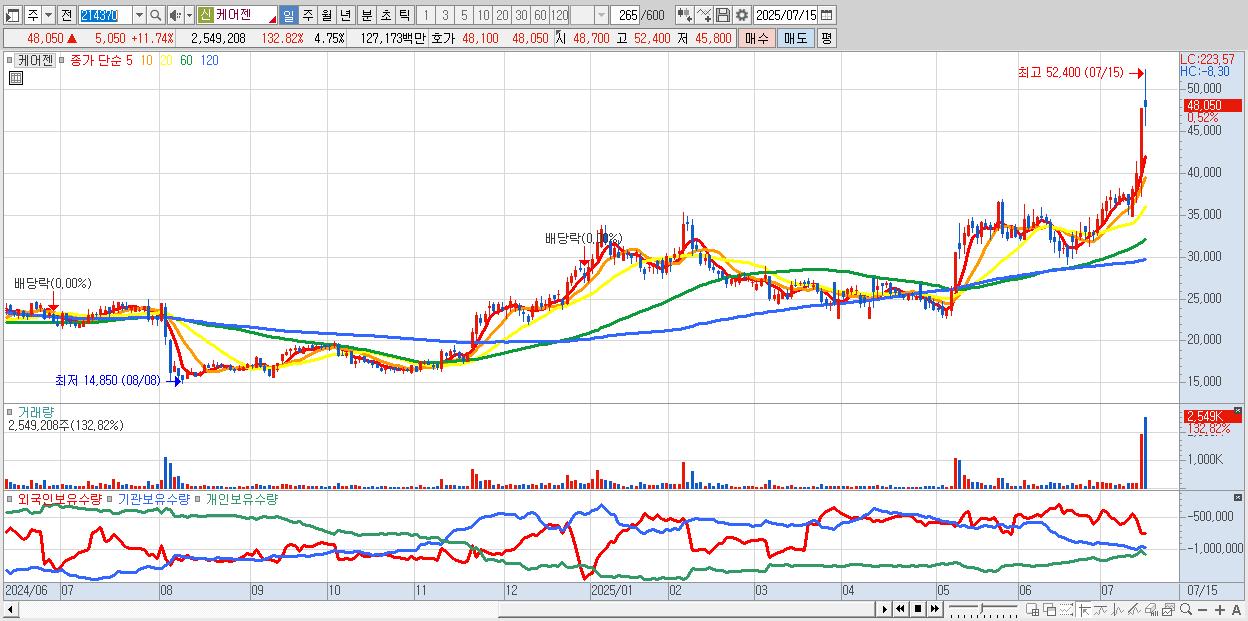
Task: Choose interval 30 button
Action: pyautogui.click(x=521, y=15)
